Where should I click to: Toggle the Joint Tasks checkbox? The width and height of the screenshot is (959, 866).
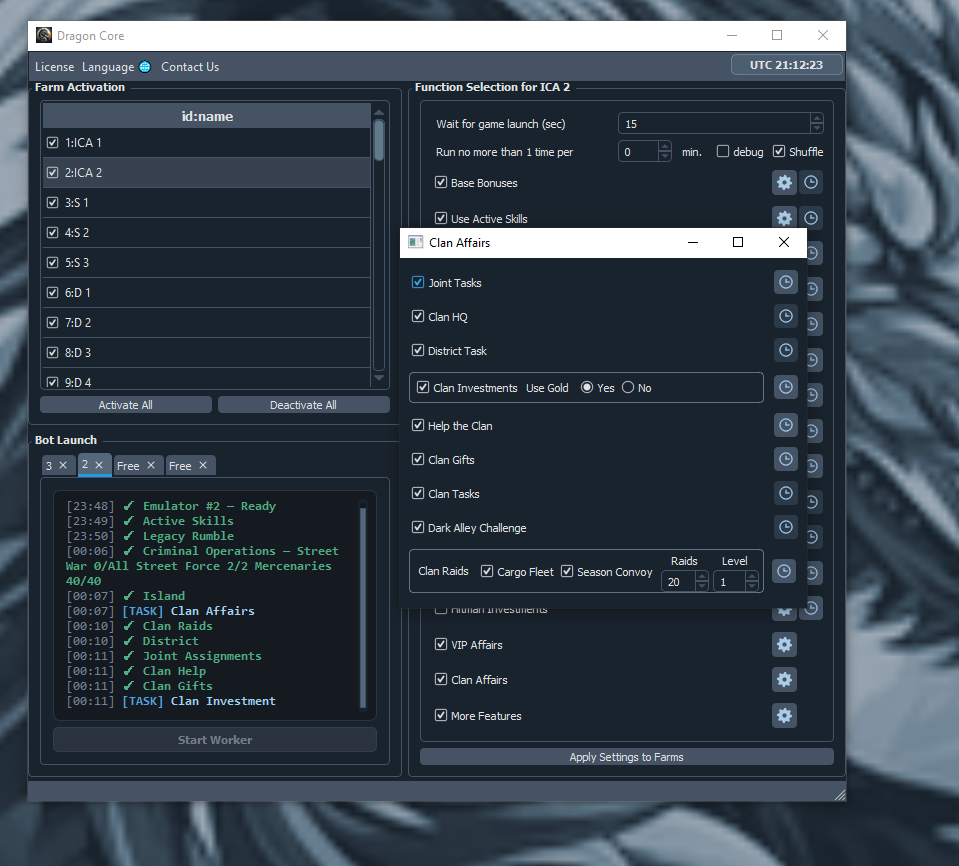pyautogui.click(x=418, y=283)
